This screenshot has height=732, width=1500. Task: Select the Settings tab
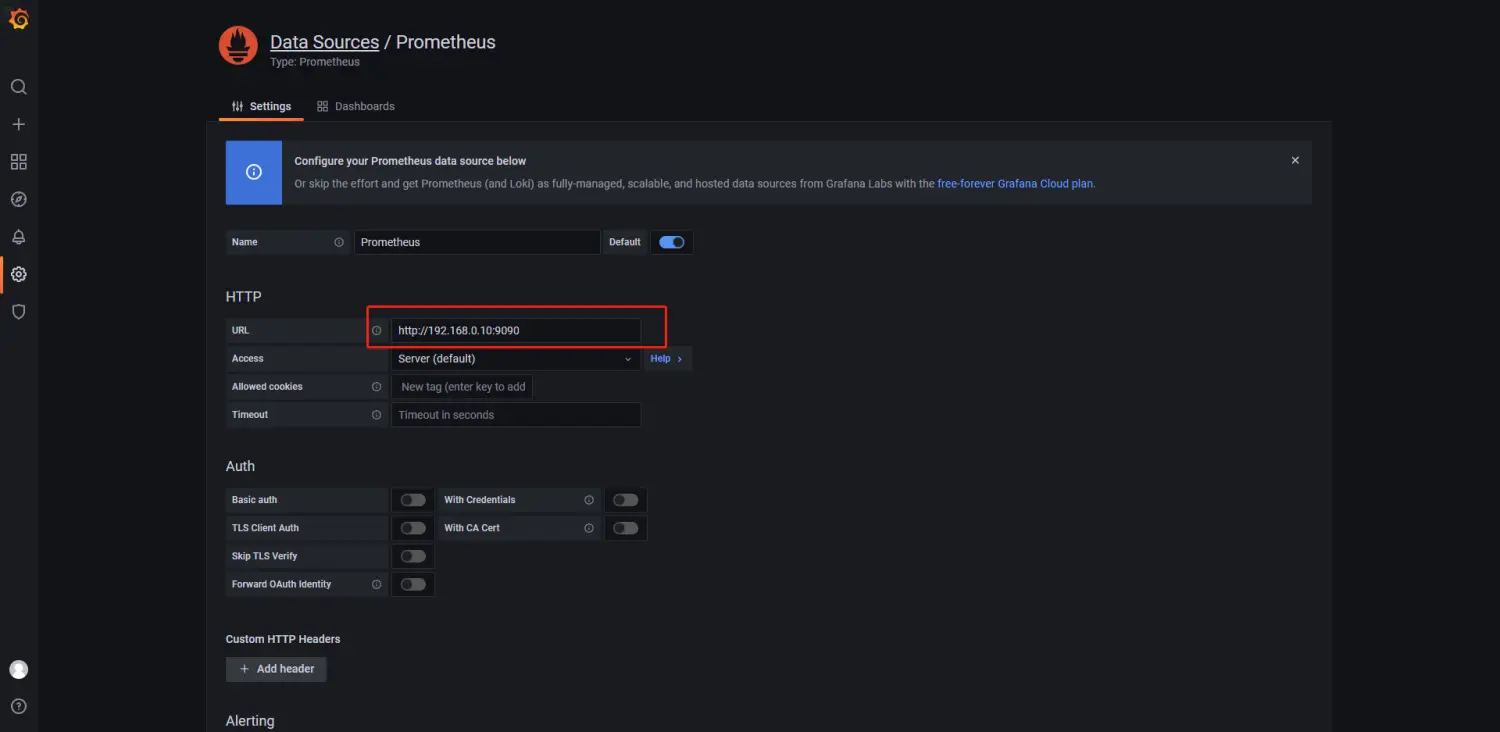[x=261, y=106]
